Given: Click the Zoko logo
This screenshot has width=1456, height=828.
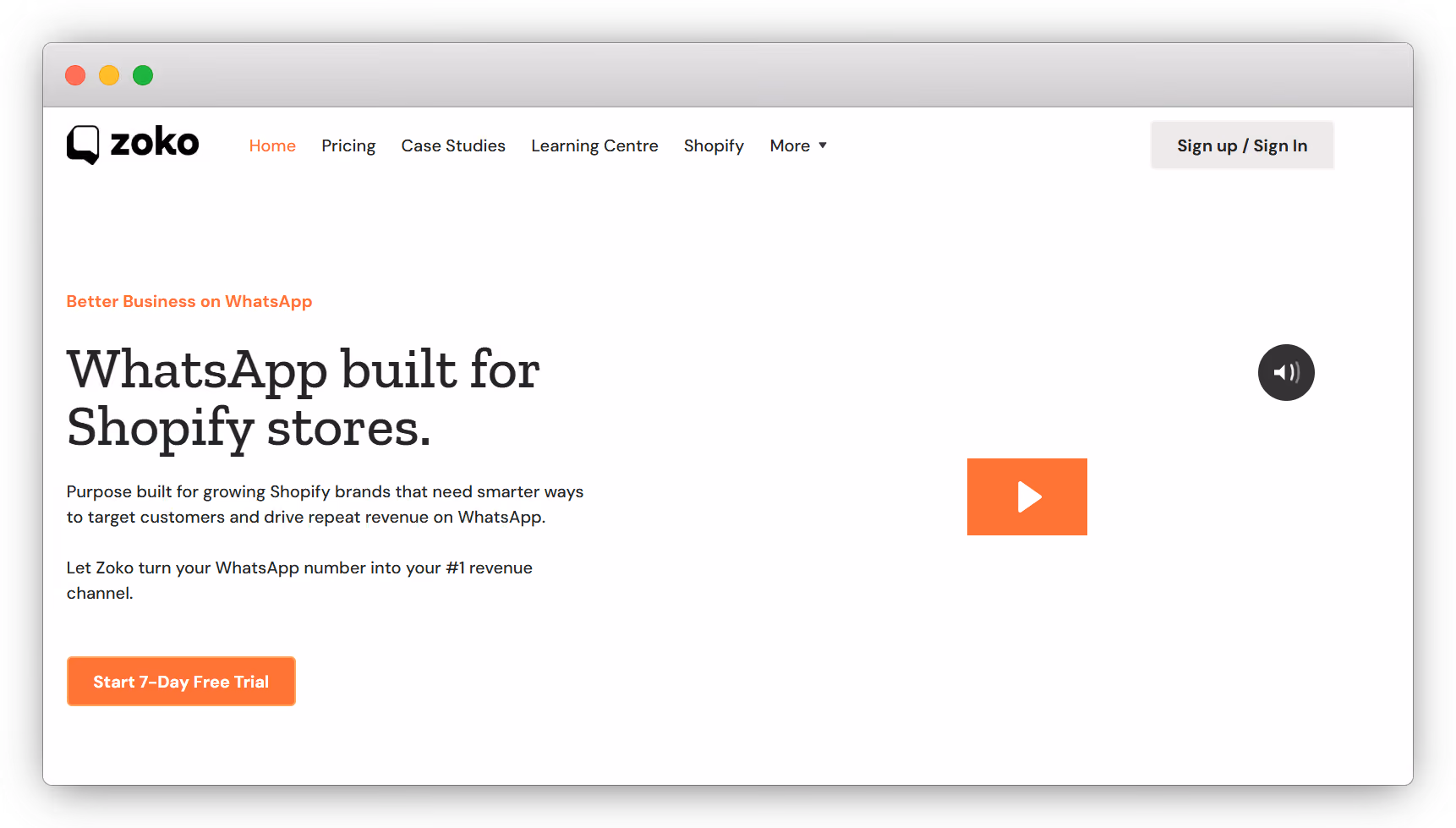Looking at the screenshot, I should [x=133, y=145].
